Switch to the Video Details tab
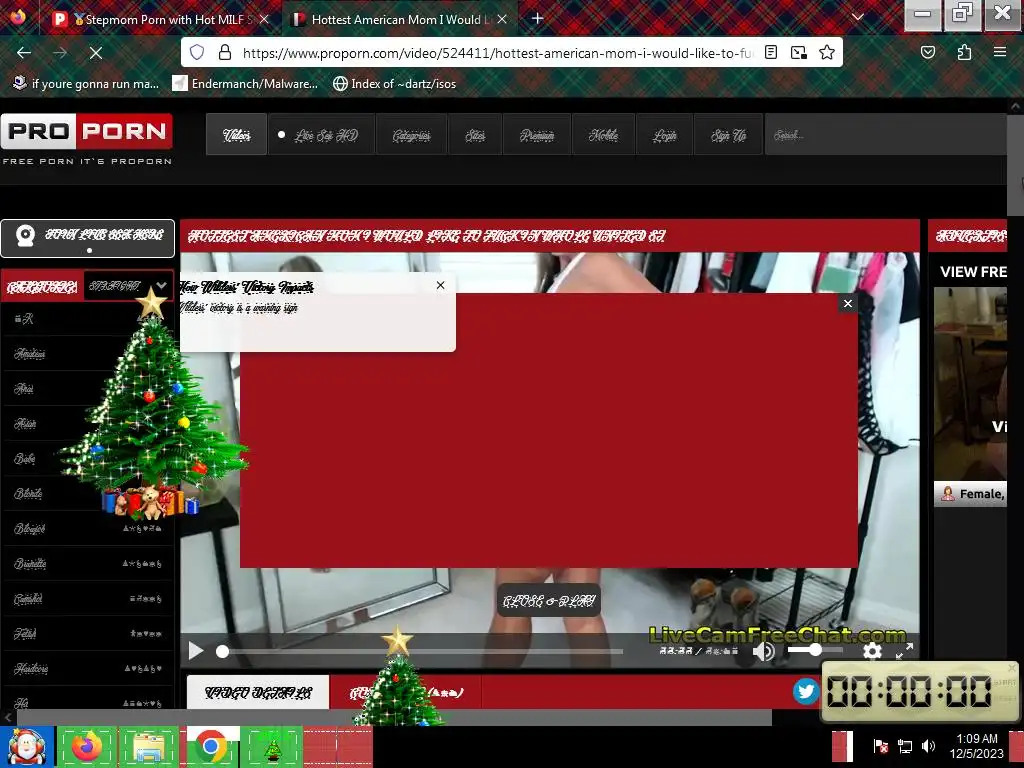 pyautogui.click(x=258, y=692)
